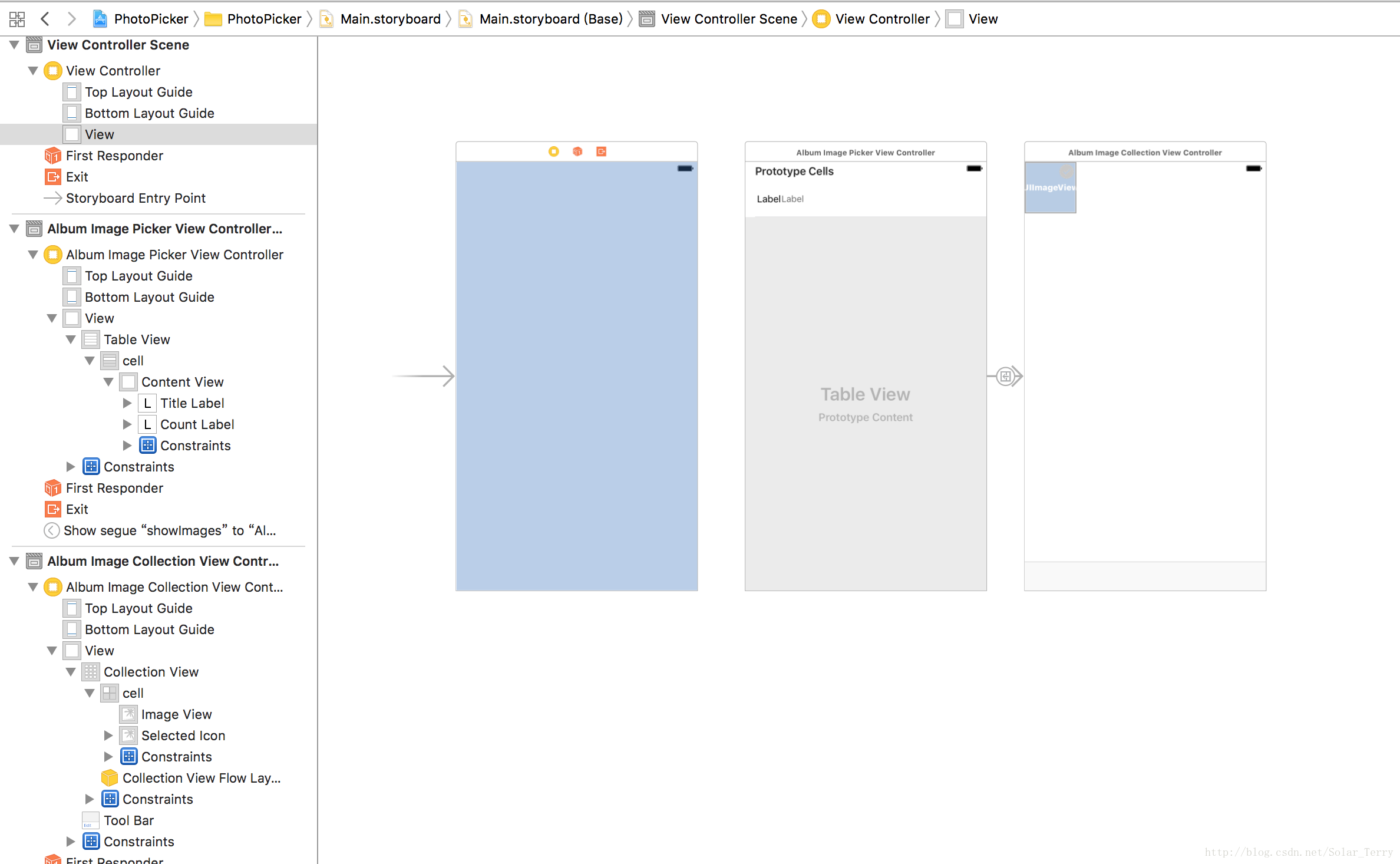Open View Controller breadcrumb item
The height and width of the screenshot is (864, 1400).
point(871,19)
